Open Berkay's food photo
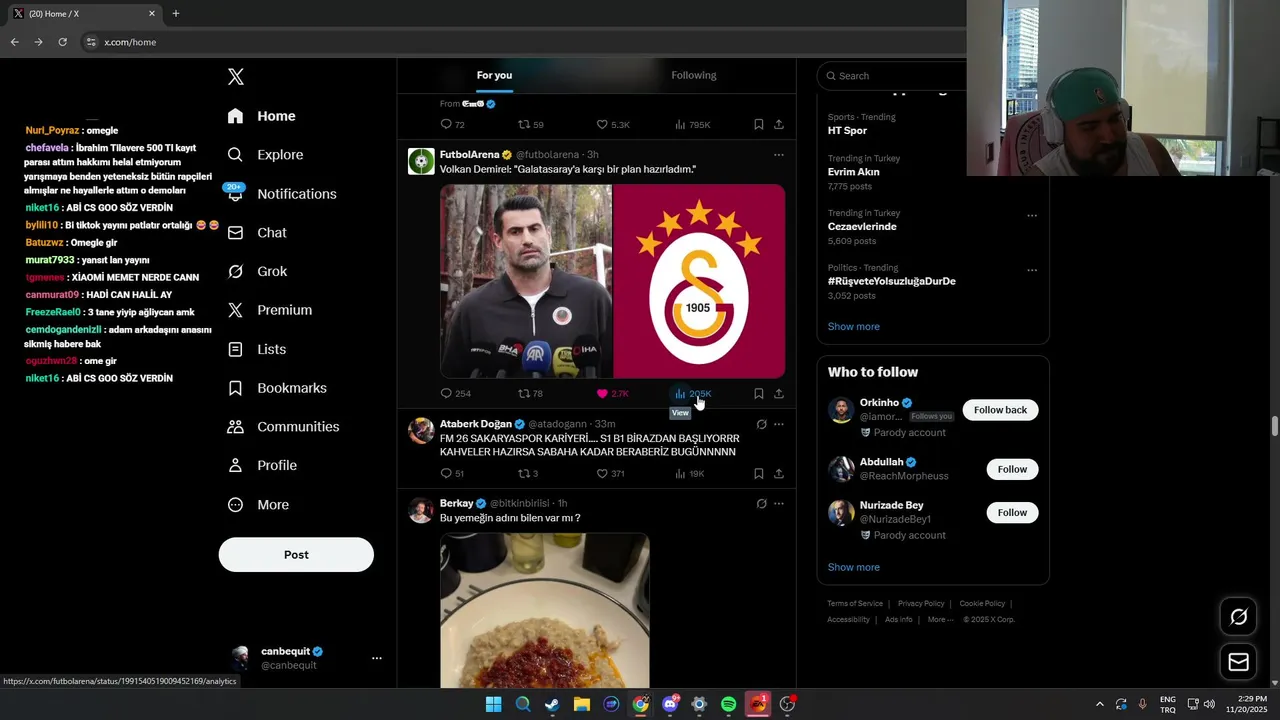Viewport: 1280px width, 720px height. click(x=545, y=610)
